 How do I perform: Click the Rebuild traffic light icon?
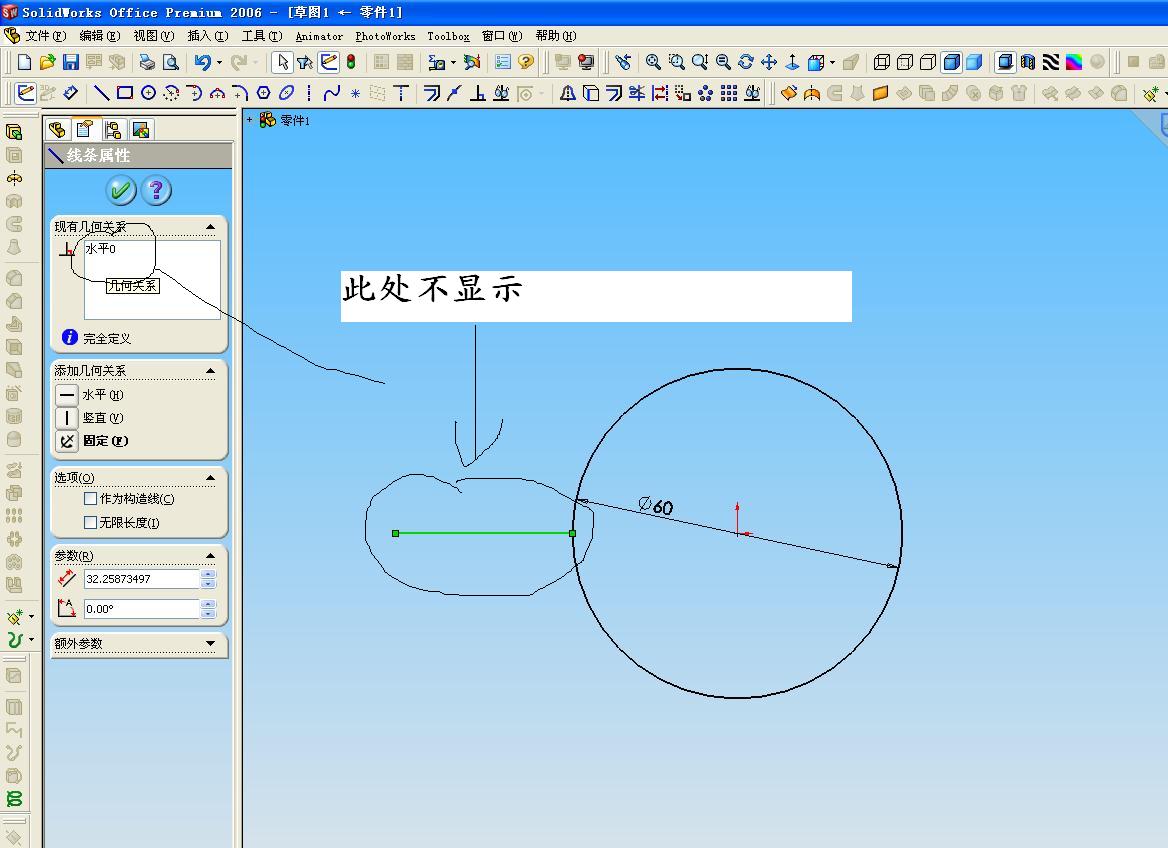(351, 63)
